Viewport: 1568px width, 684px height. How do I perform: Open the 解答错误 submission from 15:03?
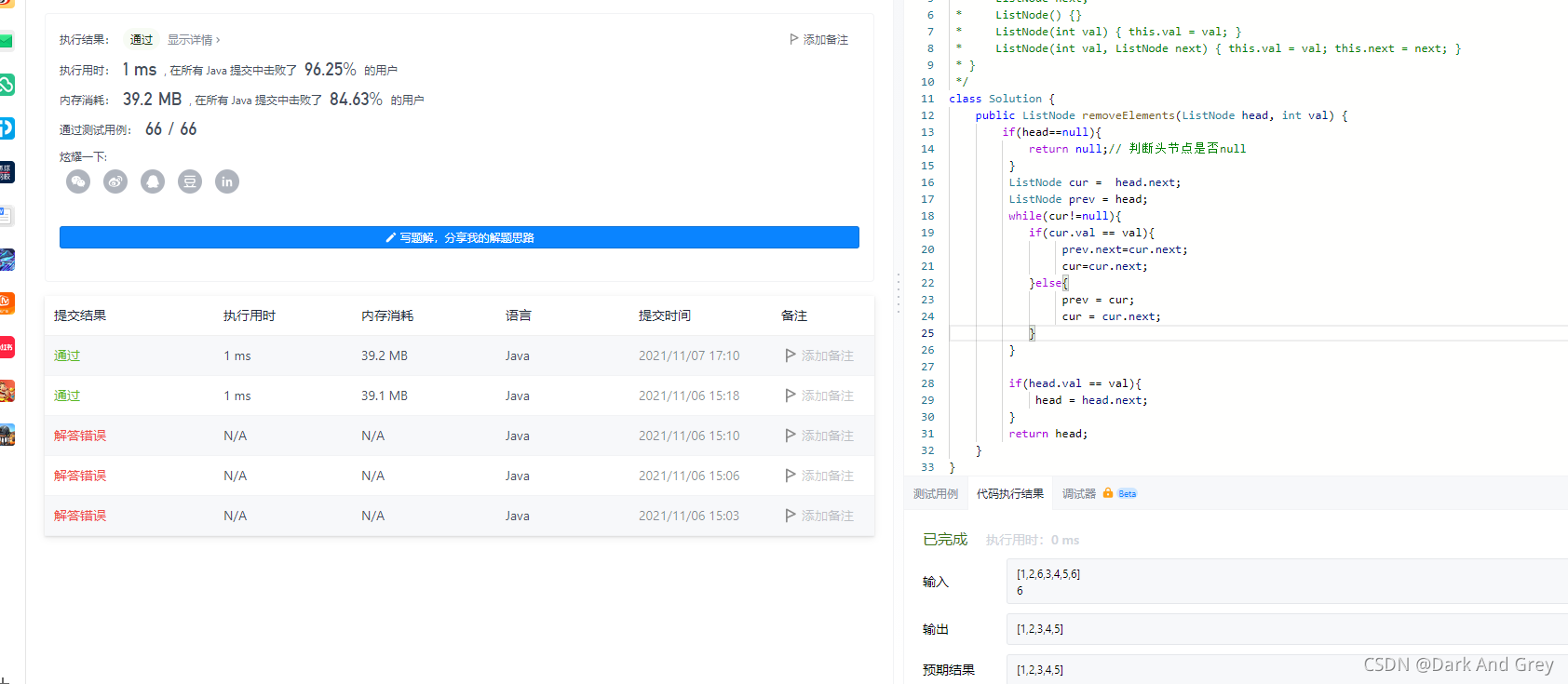(x=80, y=516)
